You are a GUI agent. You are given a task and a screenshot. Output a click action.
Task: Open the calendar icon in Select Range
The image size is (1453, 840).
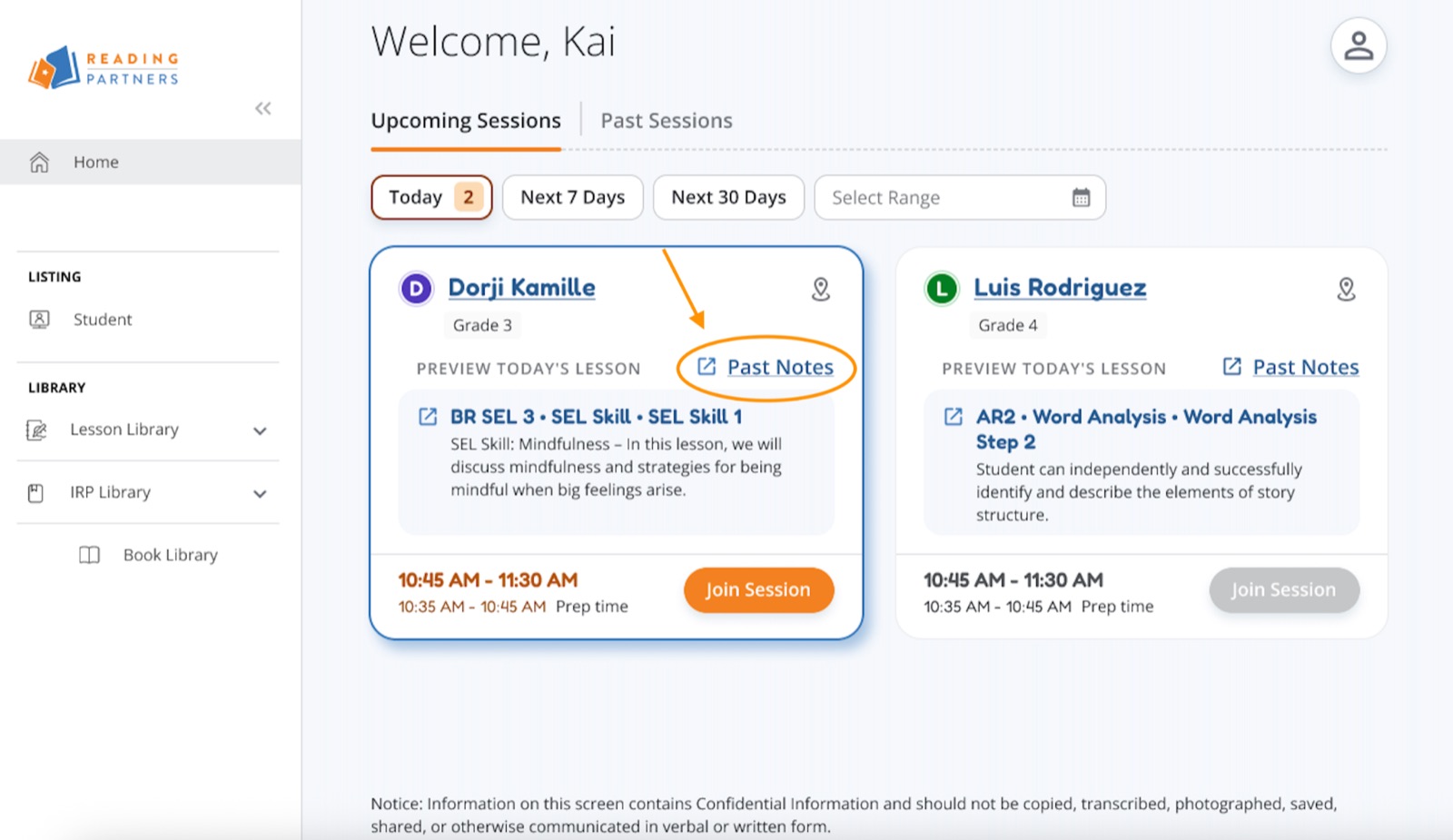coord(1081,197)
